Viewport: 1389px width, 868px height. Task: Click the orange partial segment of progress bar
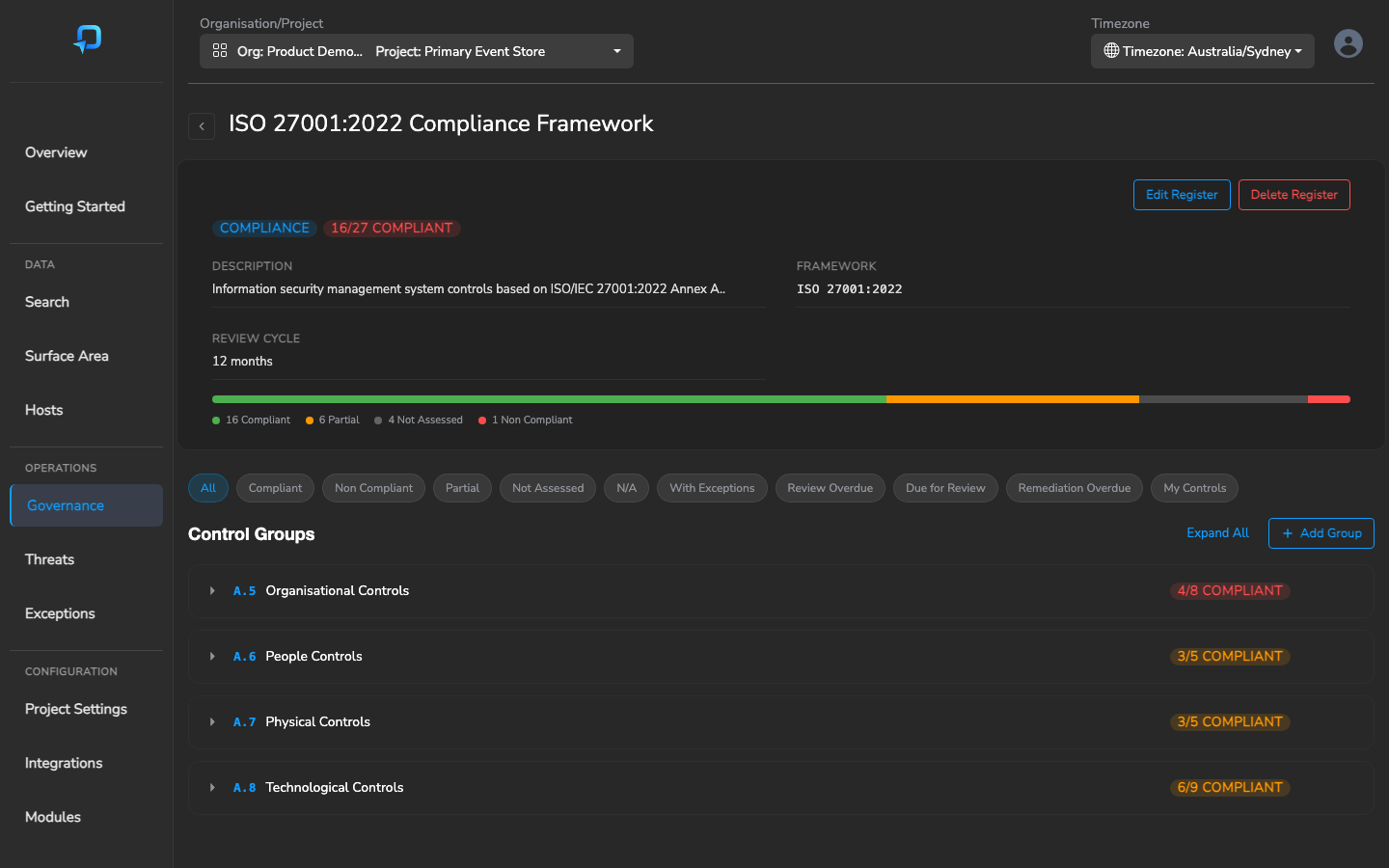click(1013, 399)
